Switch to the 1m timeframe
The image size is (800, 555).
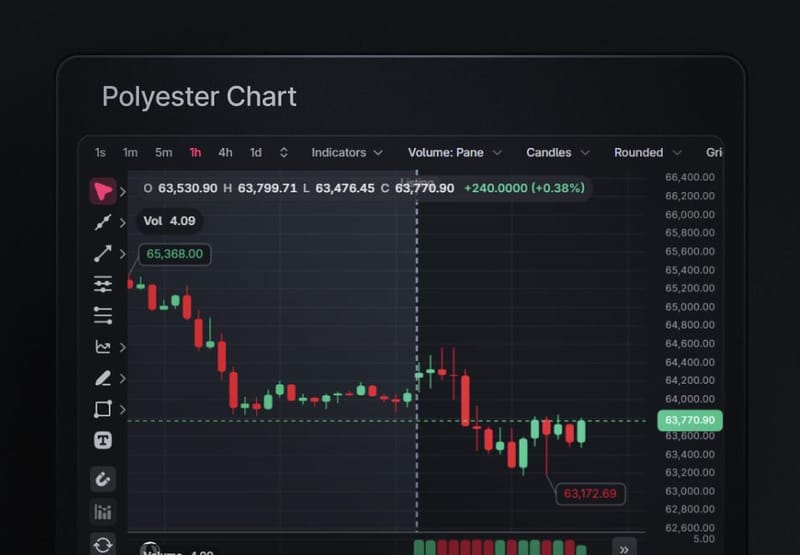tap(130, 153)
